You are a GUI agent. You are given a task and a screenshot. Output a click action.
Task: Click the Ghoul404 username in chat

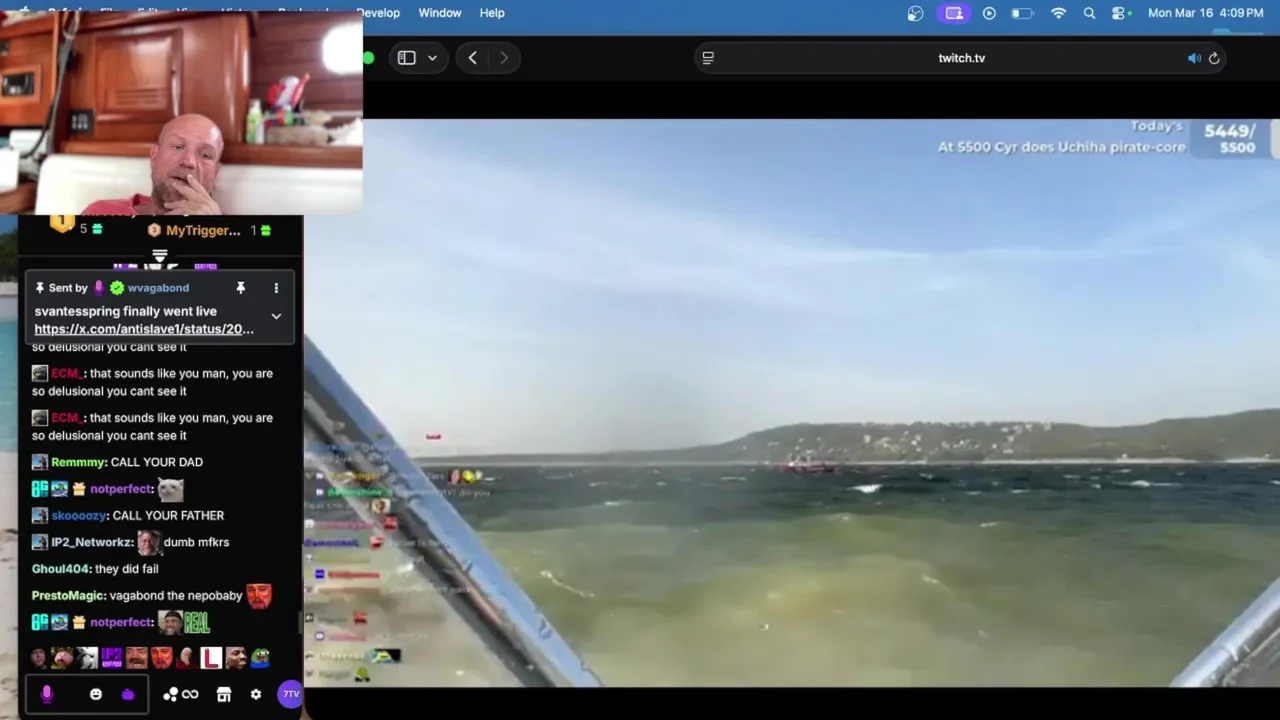point(61,569)
